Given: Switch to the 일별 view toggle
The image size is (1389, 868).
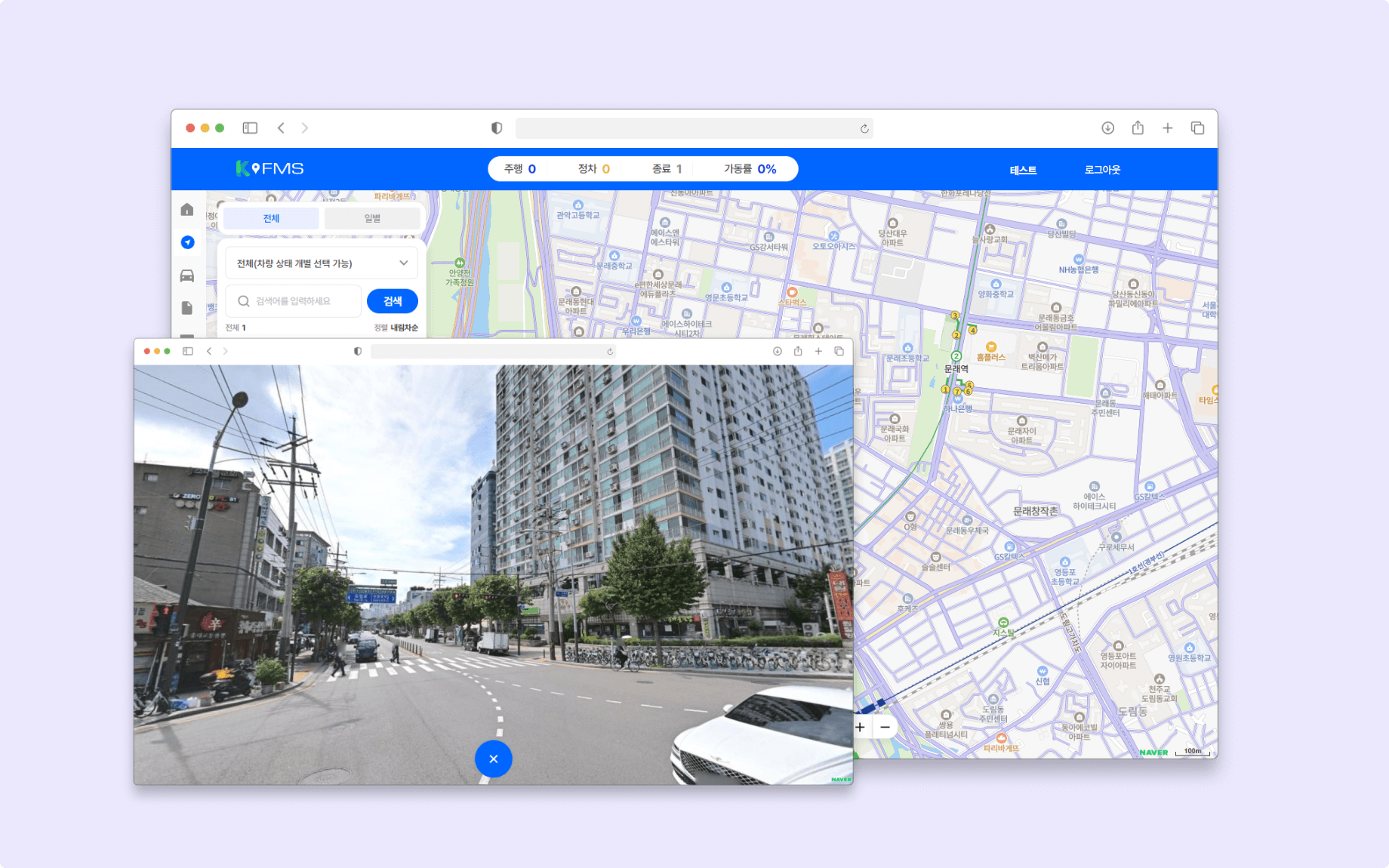Looking at the screenshot, I should click(371, 218).
